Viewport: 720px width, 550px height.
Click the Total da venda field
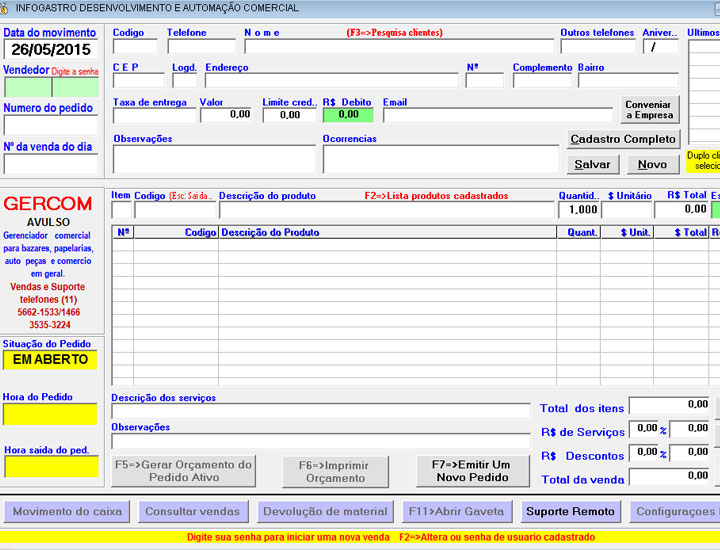point(669,477)
